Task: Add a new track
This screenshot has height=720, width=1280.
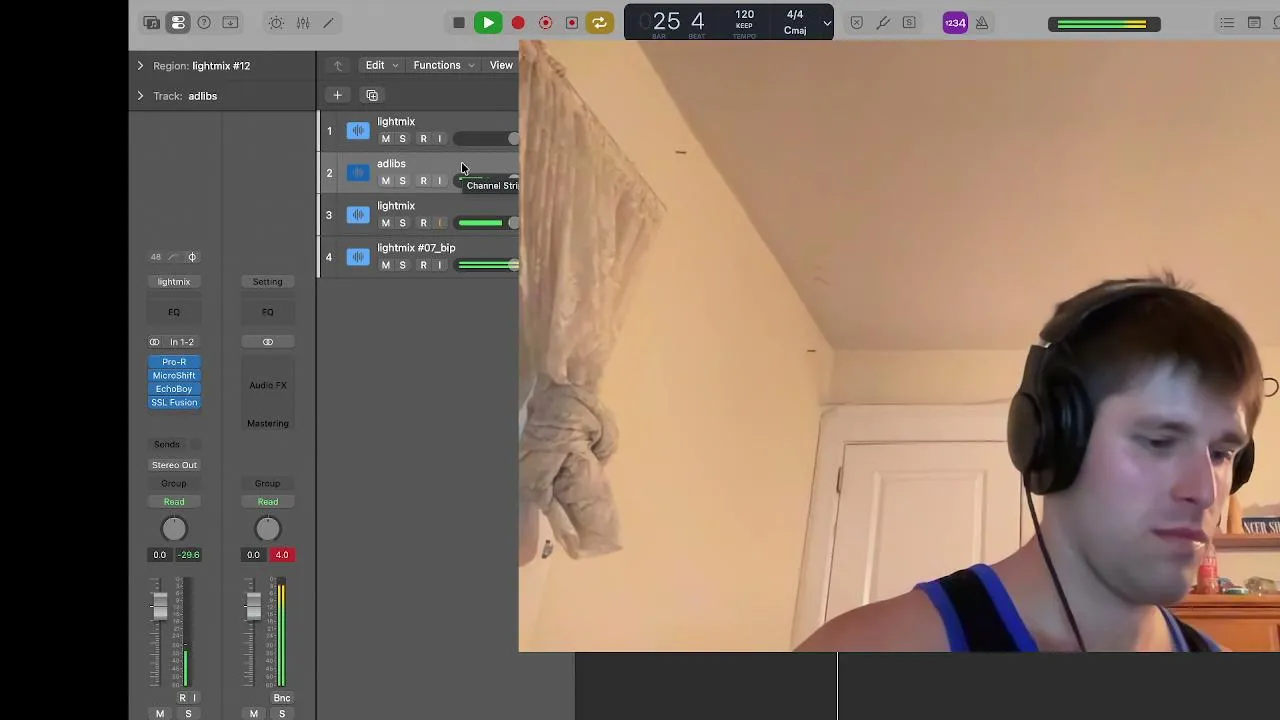Action: 337,95
